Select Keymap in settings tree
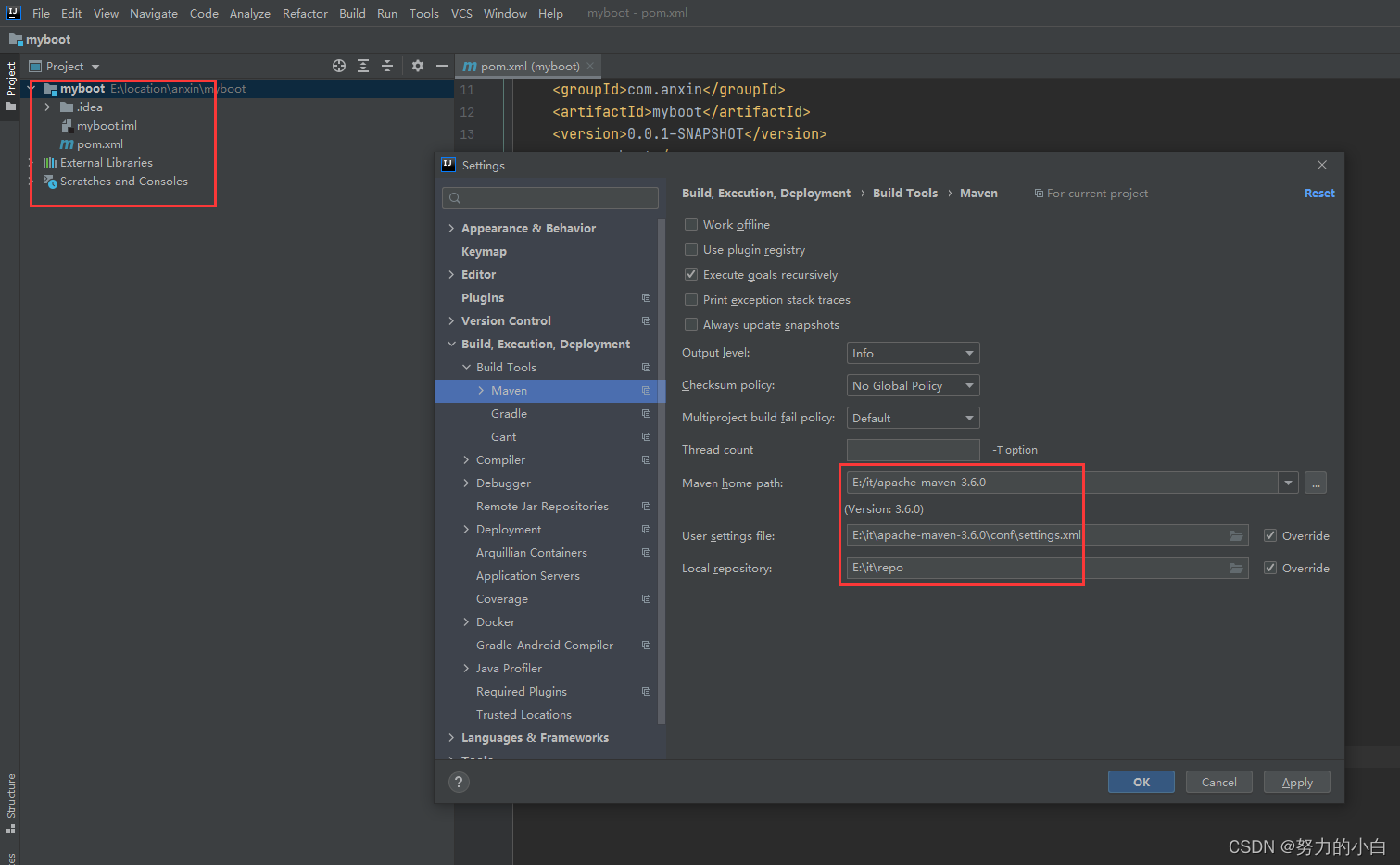Screen dimensions: 1400x865 484,252
